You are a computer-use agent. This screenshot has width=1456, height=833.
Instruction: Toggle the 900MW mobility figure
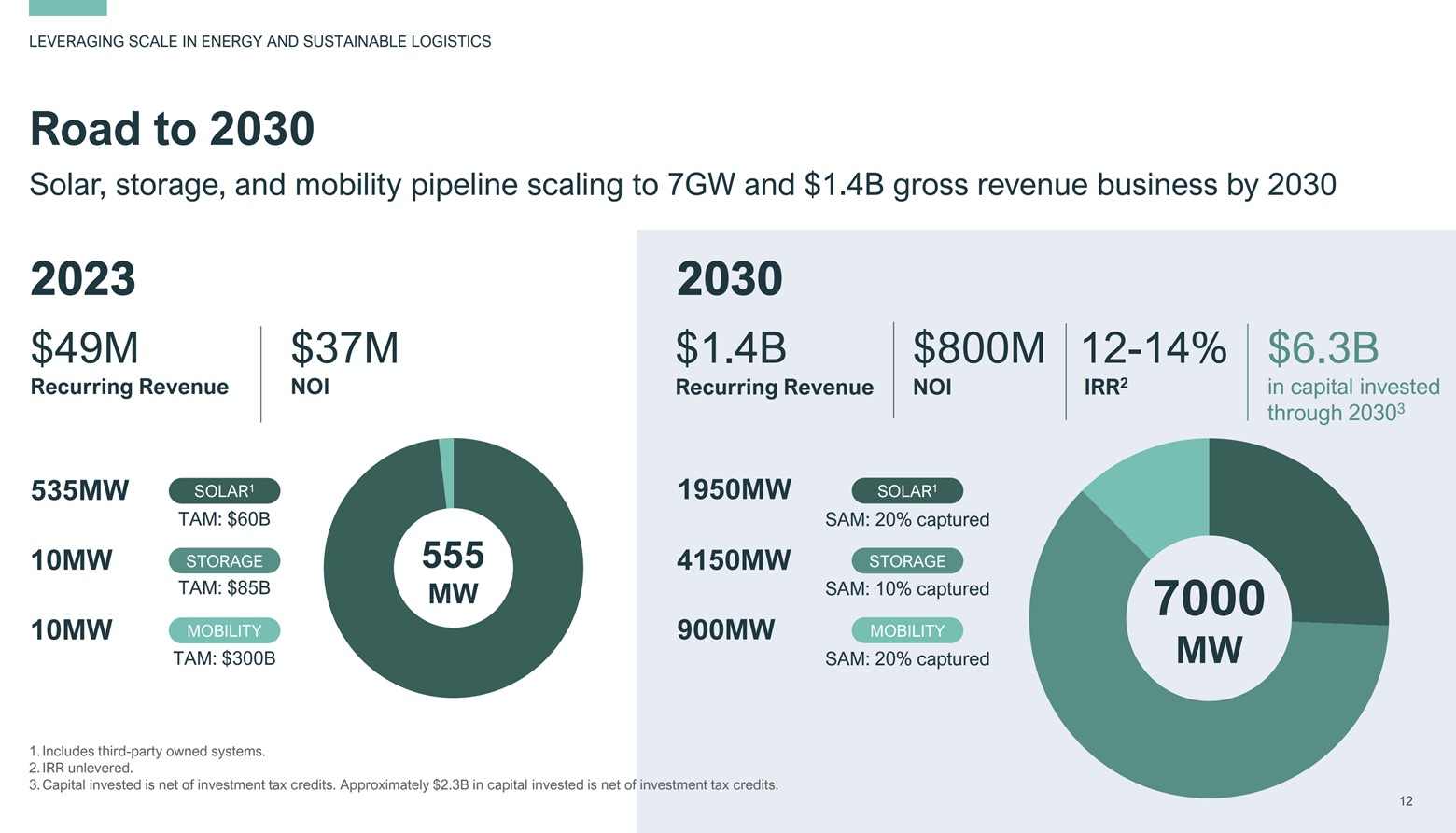[x=723, y=629]
